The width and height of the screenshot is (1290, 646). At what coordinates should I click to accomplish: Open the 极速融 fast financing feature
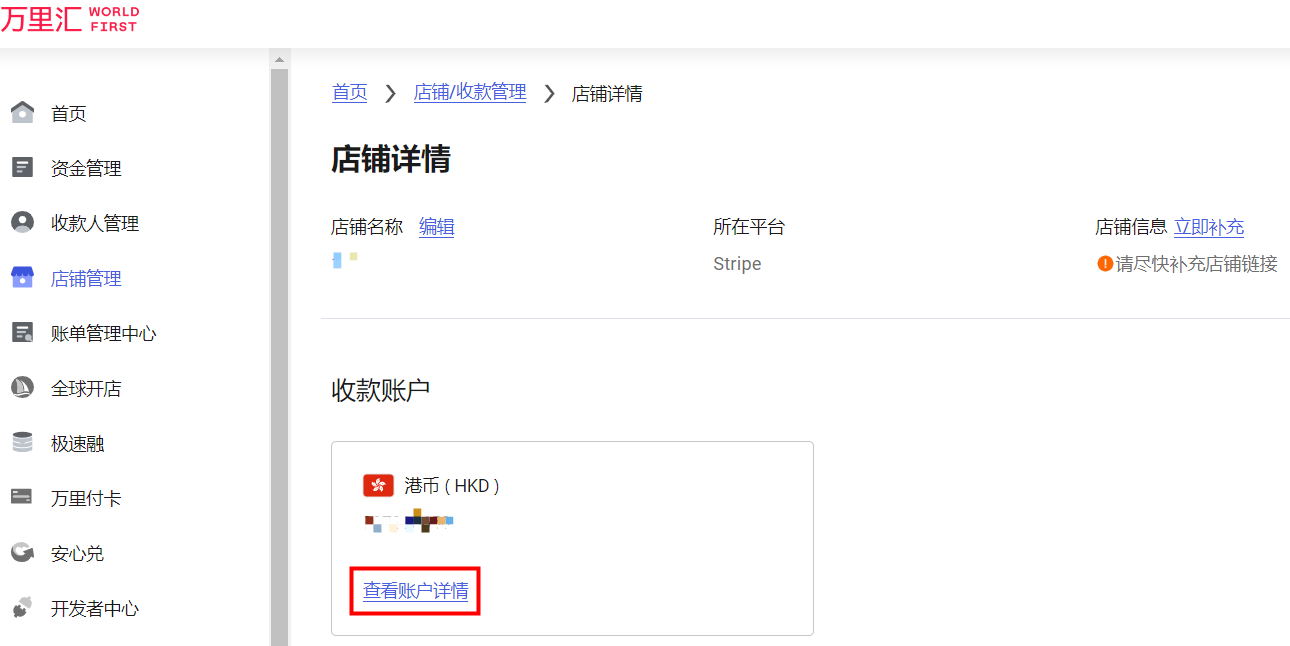click(x=22, y=442)
